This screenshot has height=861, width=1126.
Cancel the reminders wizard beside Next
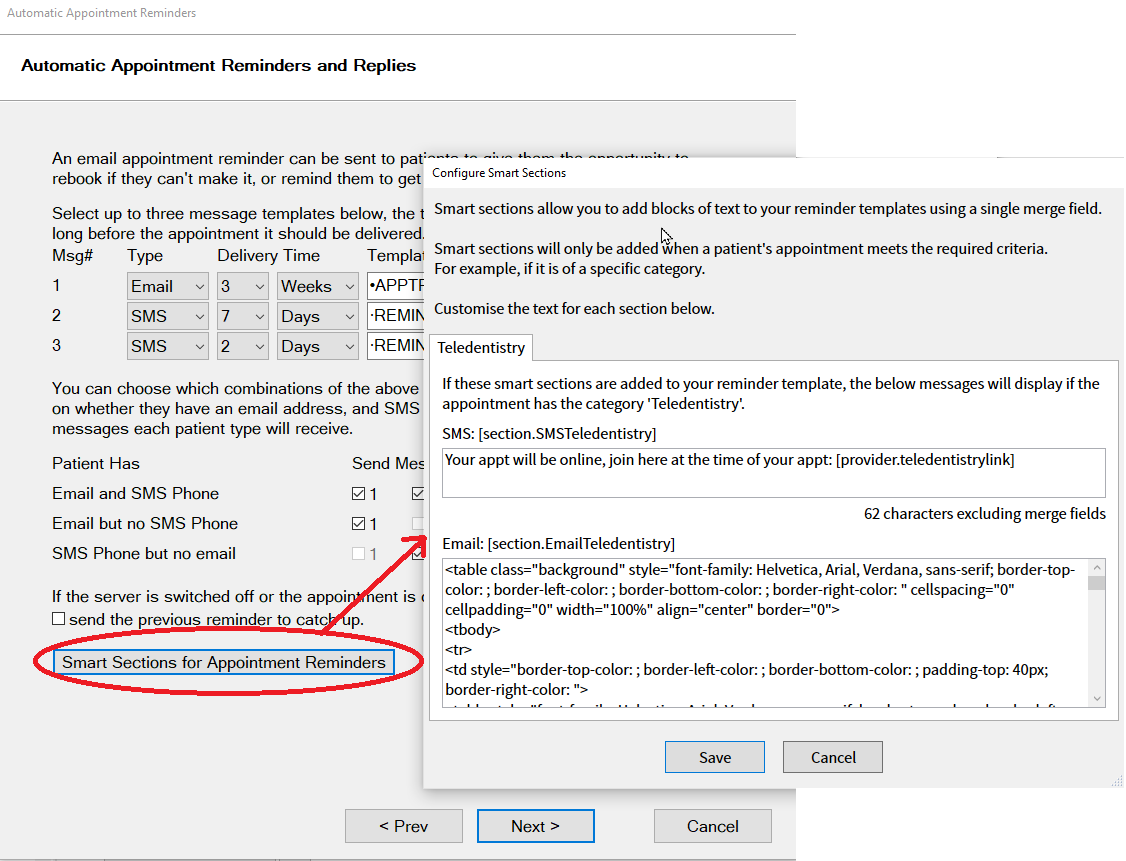tap(712, 826)
